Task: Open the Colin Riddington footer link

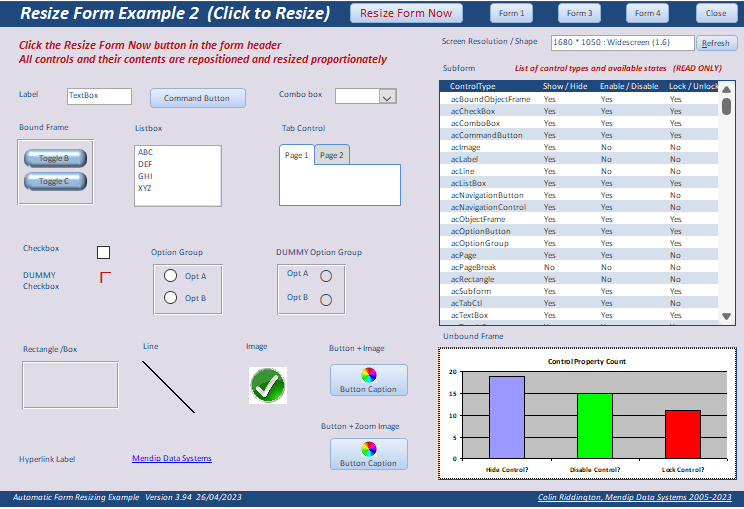Action: (x=634, y=497)
